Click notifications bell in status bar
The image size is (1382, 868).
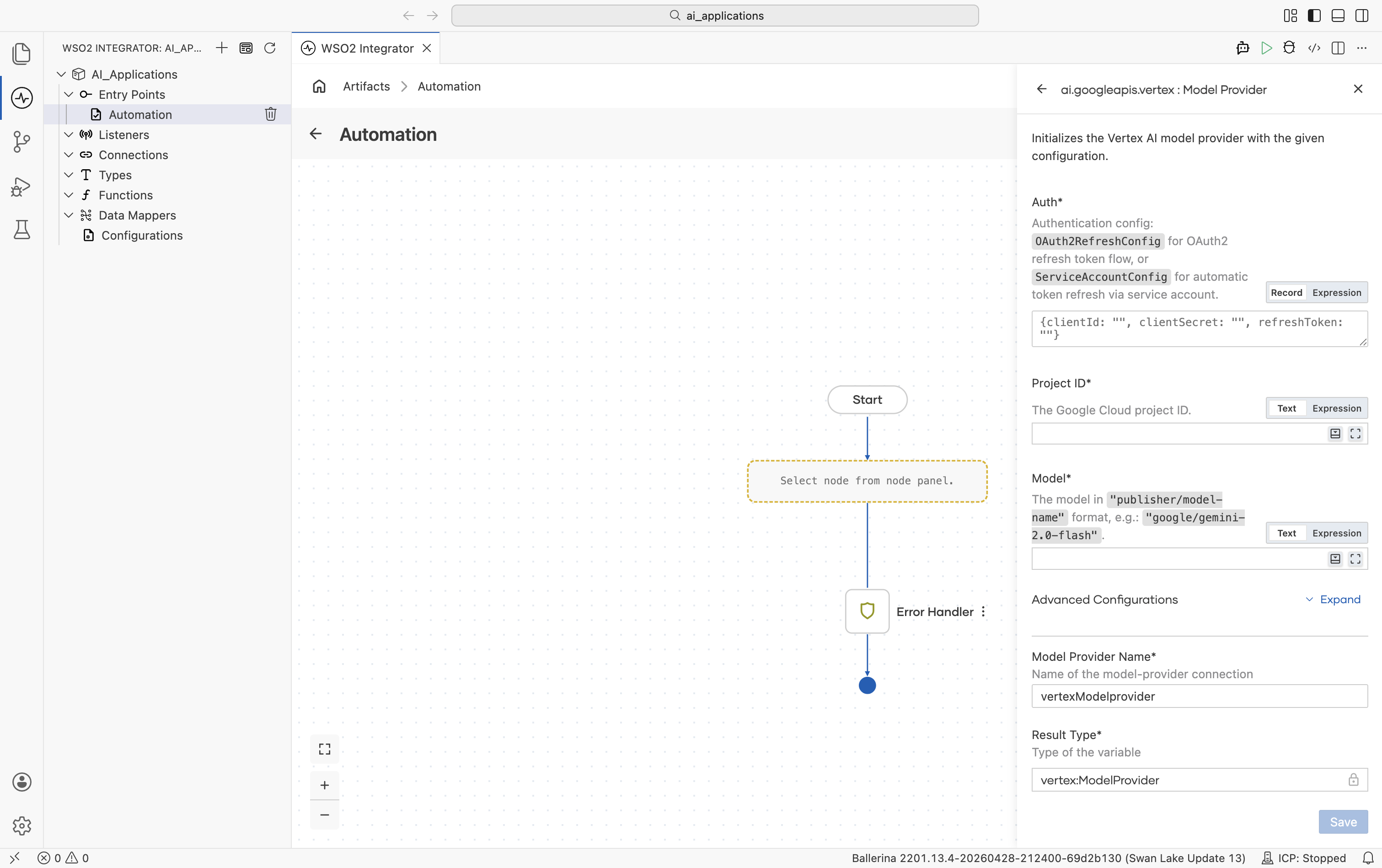pyautogui.click(x=1368, y=857)
